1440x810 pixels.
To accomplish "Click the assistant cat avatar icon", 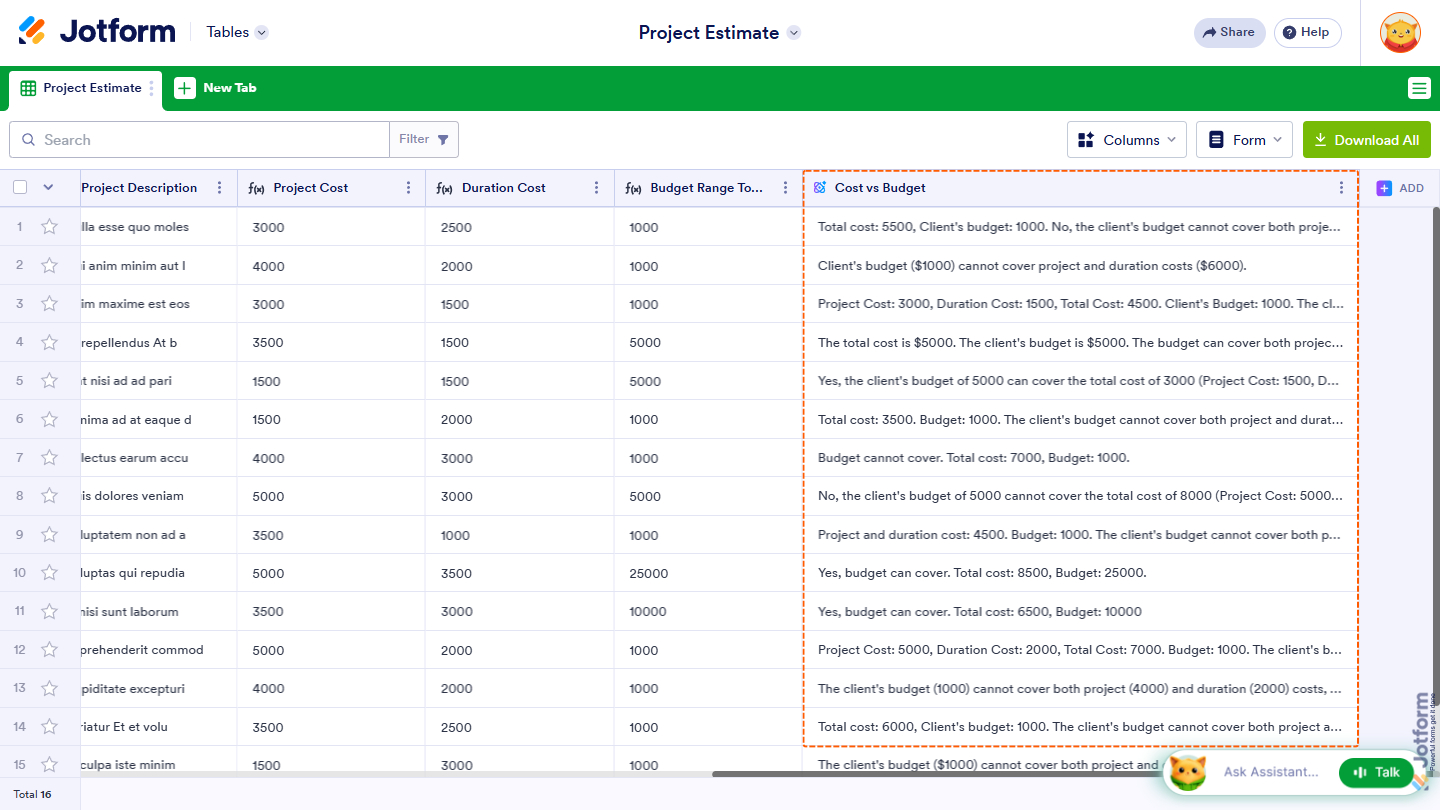I will 1188,772.
